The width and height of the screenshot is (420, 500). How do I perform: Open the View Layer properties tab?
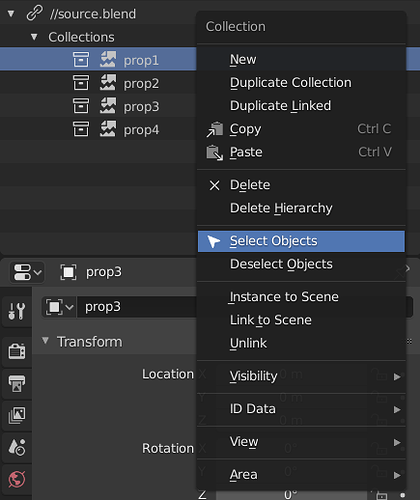[x=17, y=416]
